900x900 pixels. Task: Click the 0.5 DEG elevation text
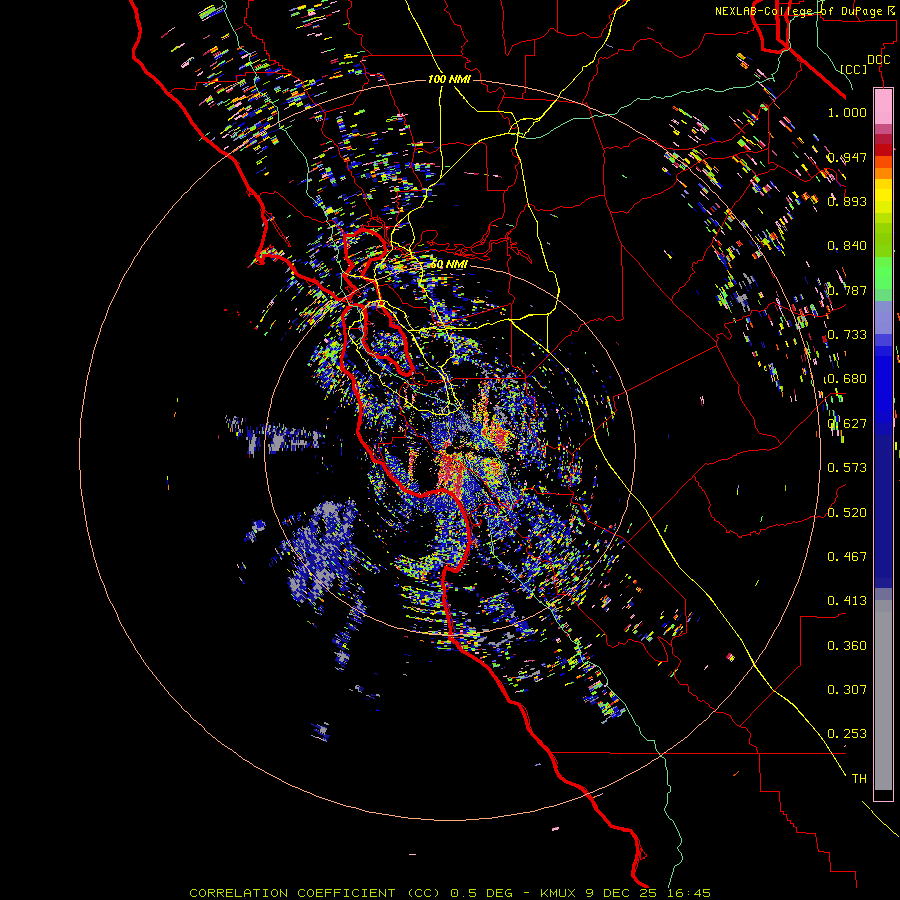pyautogui.click(x=483, y=893)
